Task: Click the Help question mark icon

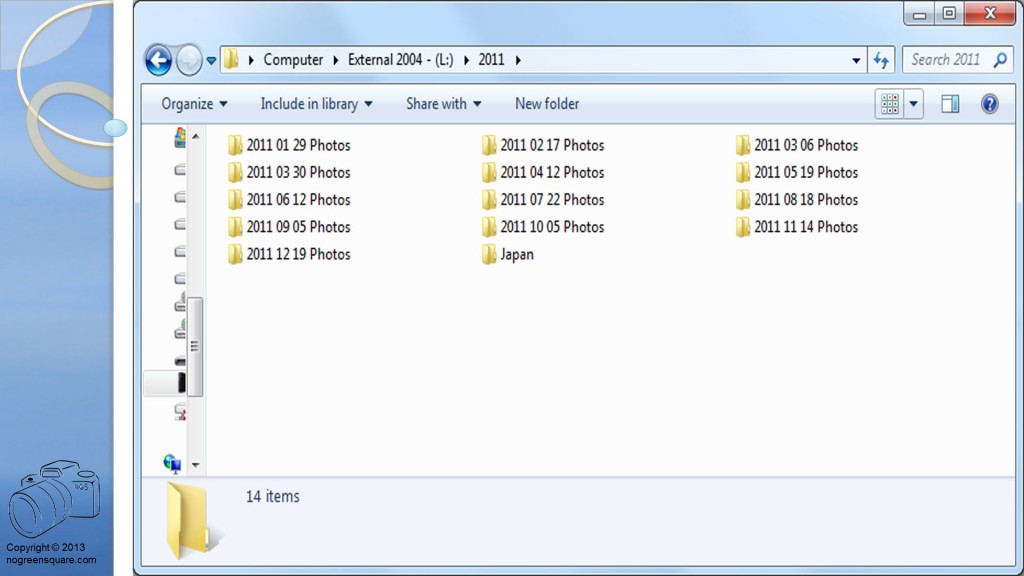Action: point(989,104)
